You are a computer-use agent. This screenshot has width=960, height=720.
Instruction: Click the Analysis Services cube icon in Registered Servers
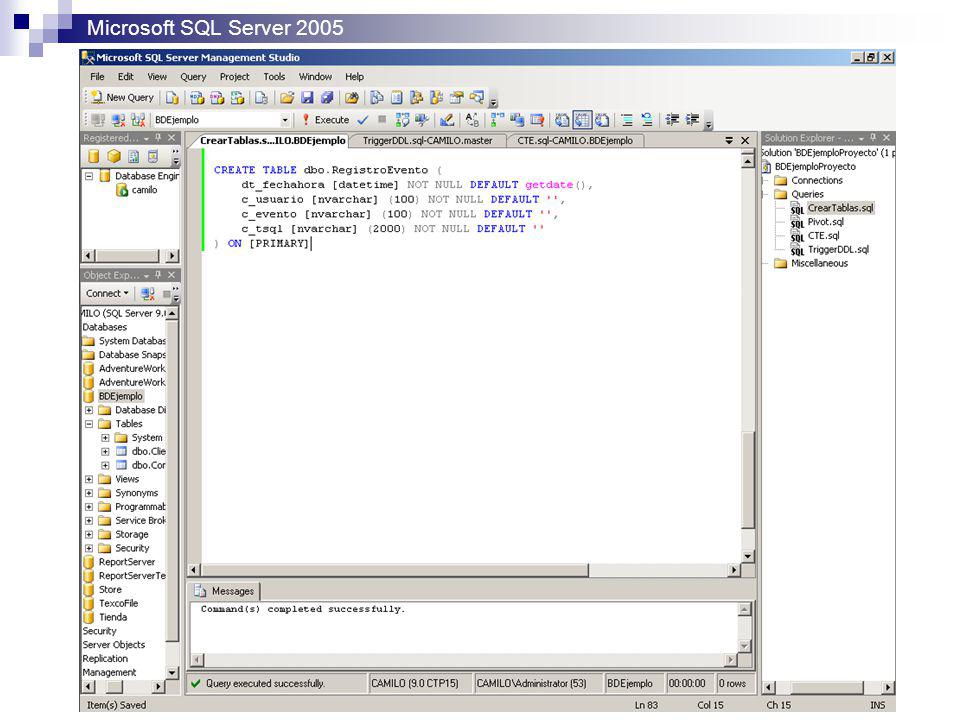[114, 157]
